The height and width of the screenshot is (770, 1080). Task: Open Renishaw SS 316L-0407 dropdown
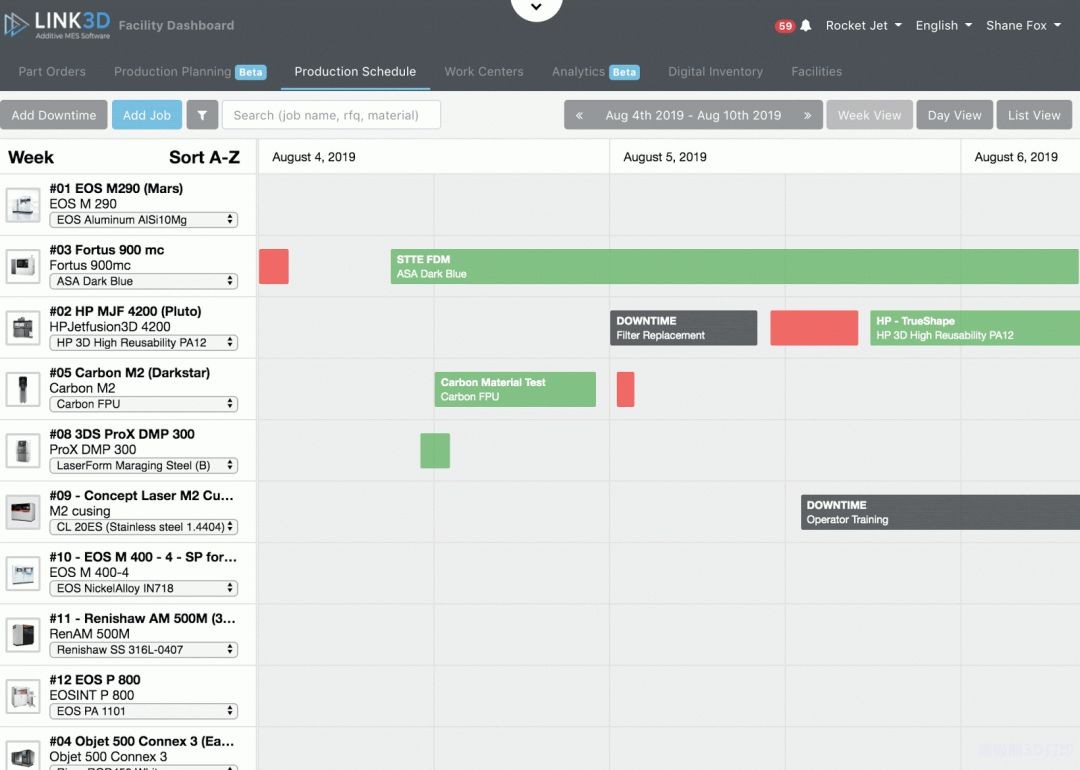point(143,649)
